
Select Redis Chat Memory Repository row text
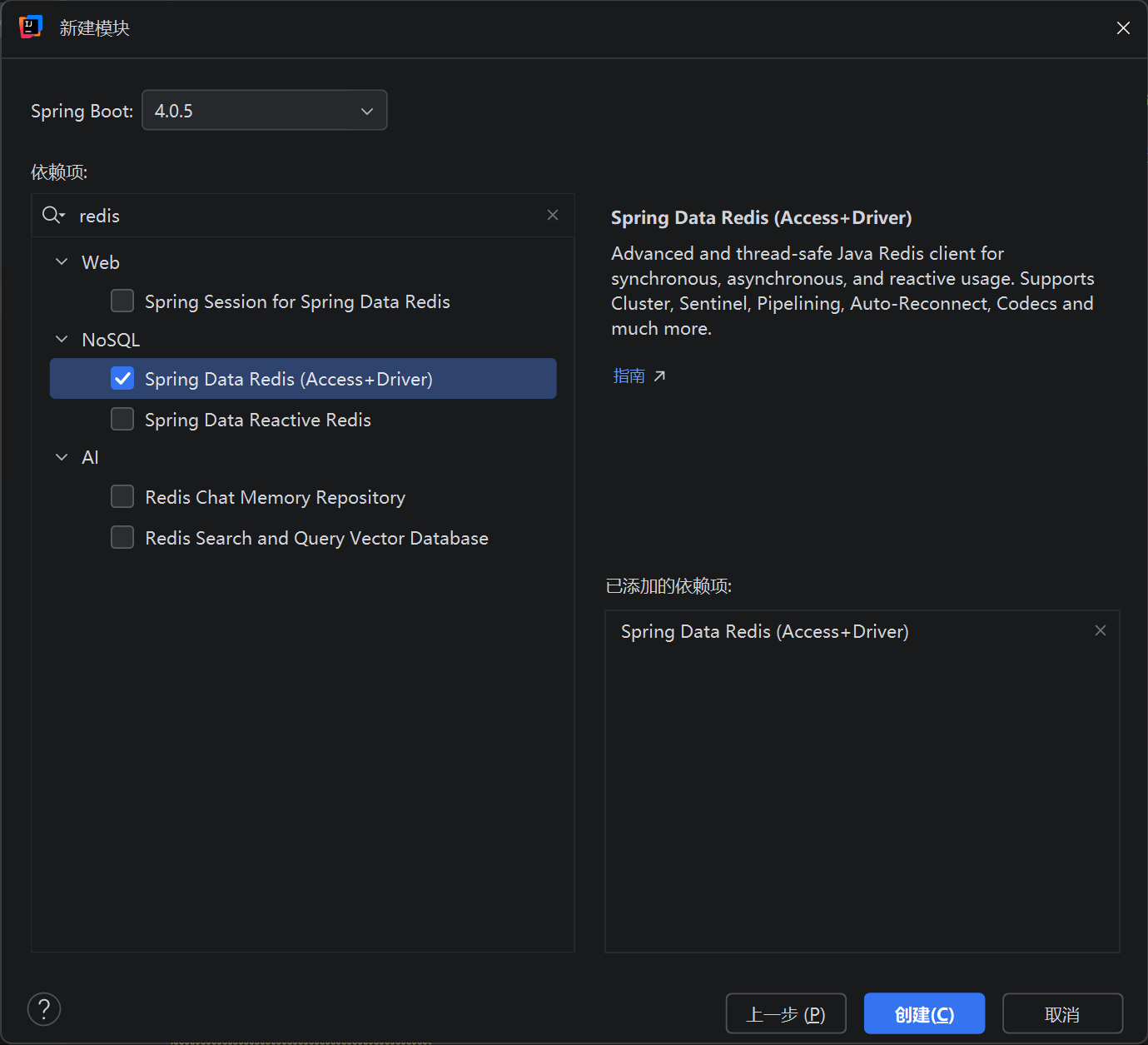(276, 497)
